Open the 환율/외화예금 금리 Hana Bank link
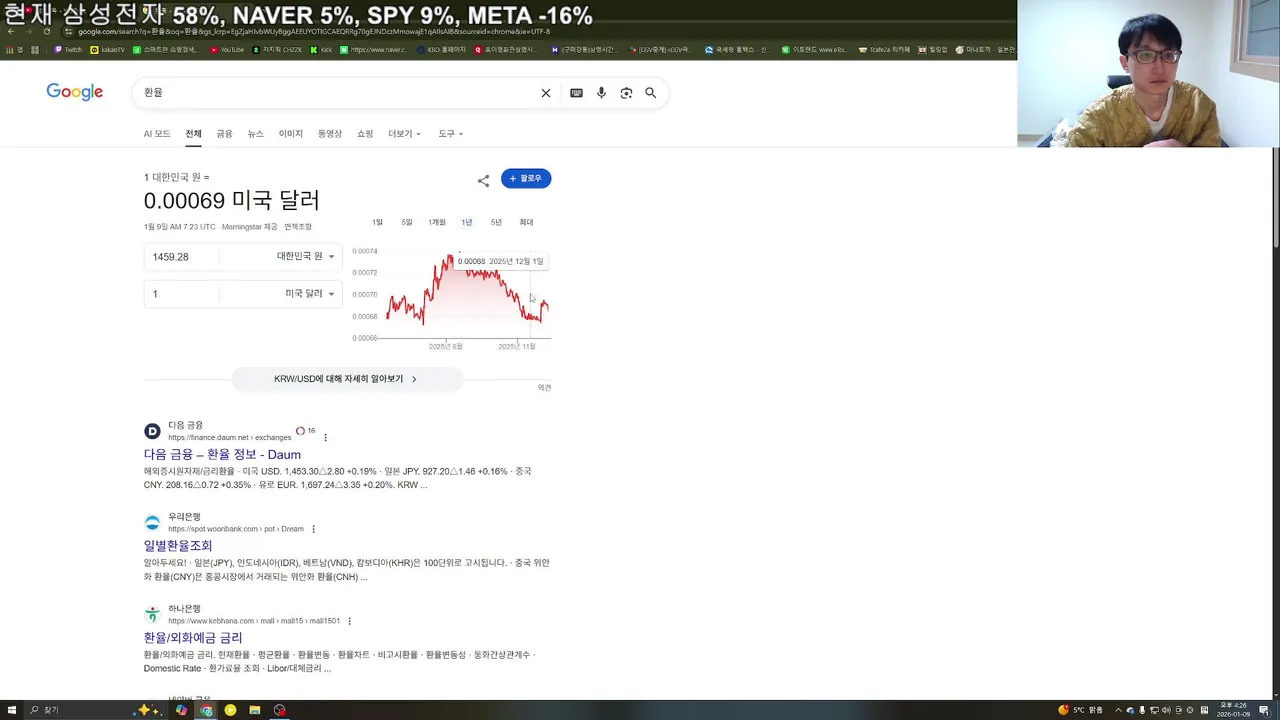Viewport: 1280px width, 720px height. coord(193,638)
